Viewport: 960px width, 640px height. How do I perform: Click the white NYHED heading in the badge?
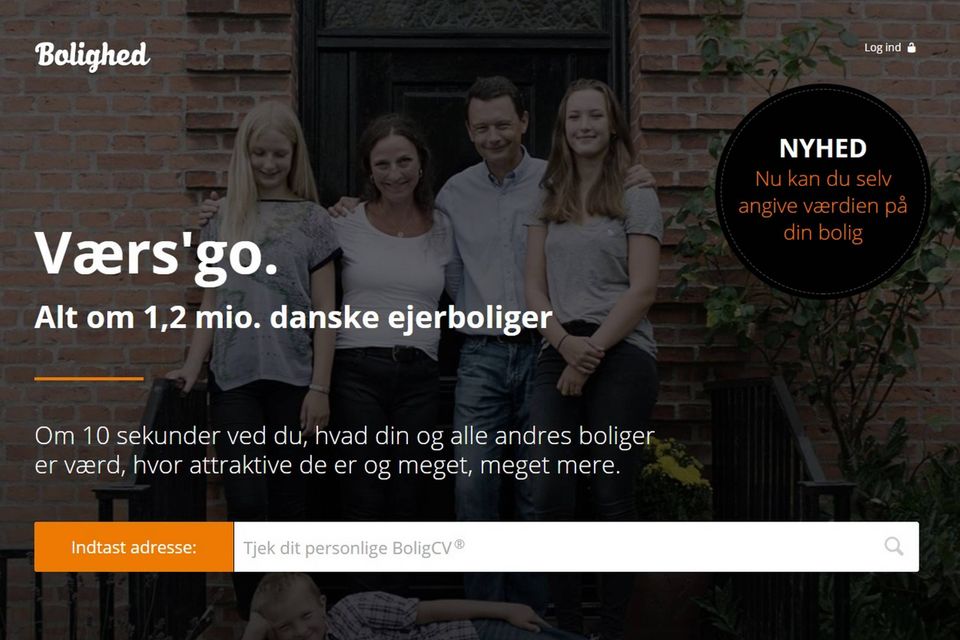point(822,148)
